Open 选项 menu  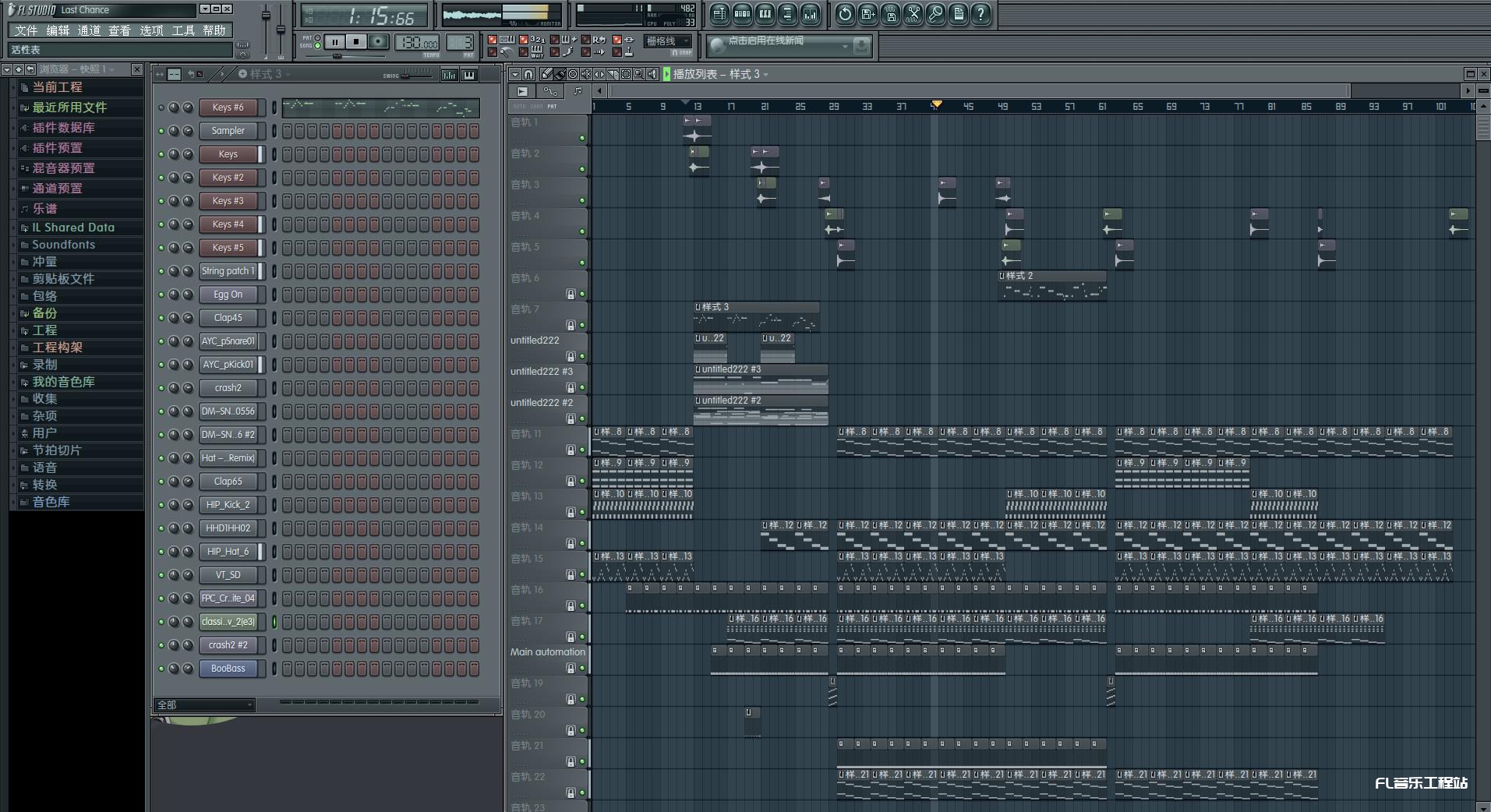[151, 30]
